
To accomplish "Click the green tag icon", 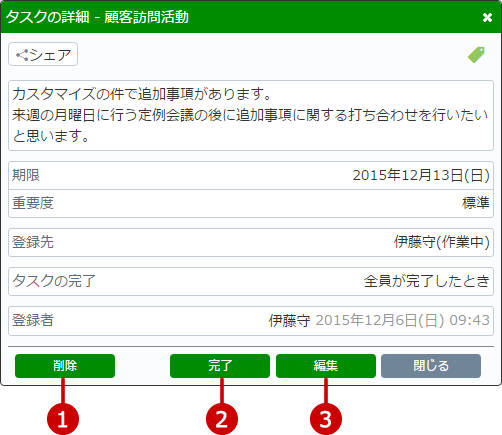I will (x=476, y=55).
